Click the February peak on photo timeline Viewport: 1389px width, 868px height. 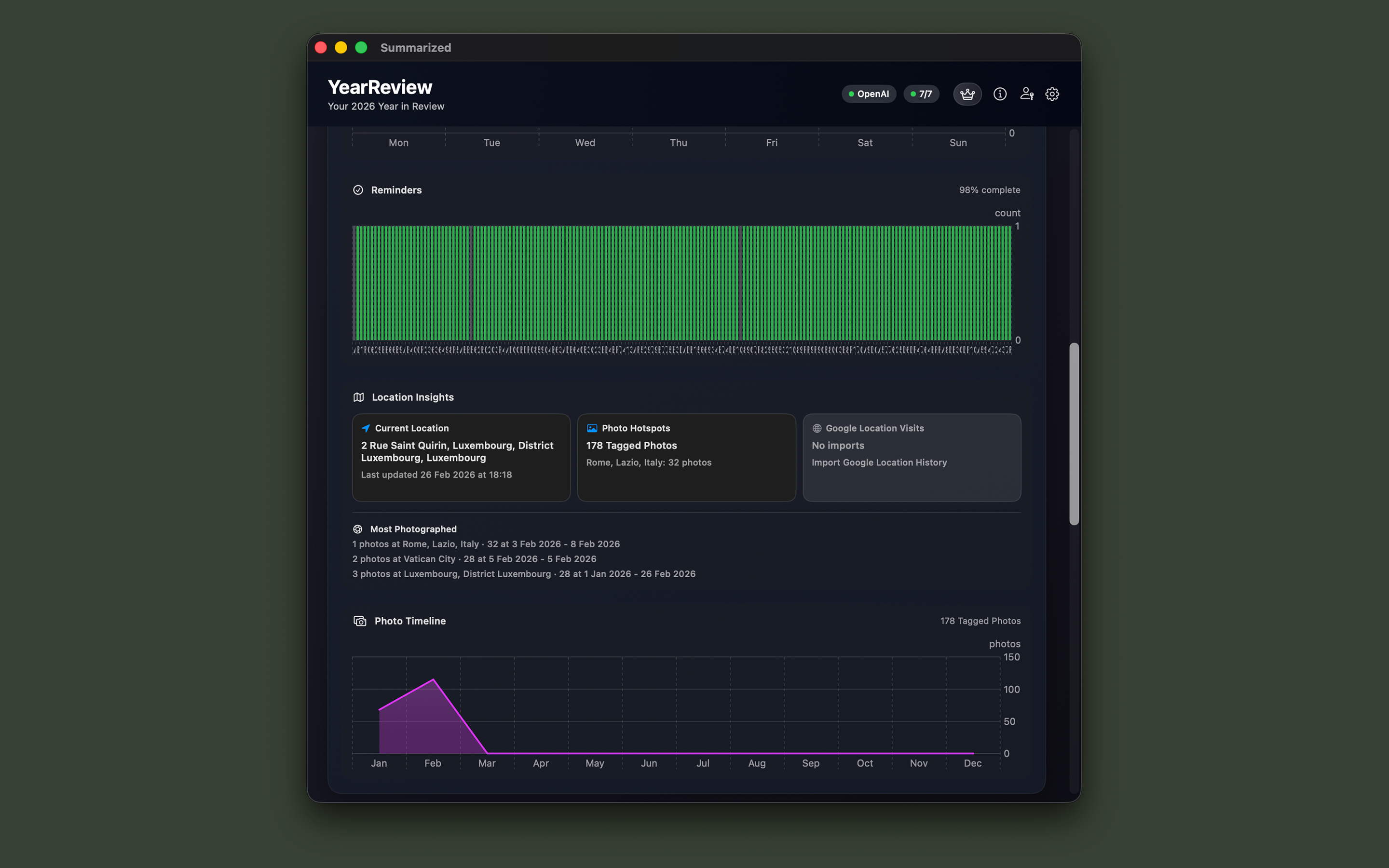click(x=434, y=680)
